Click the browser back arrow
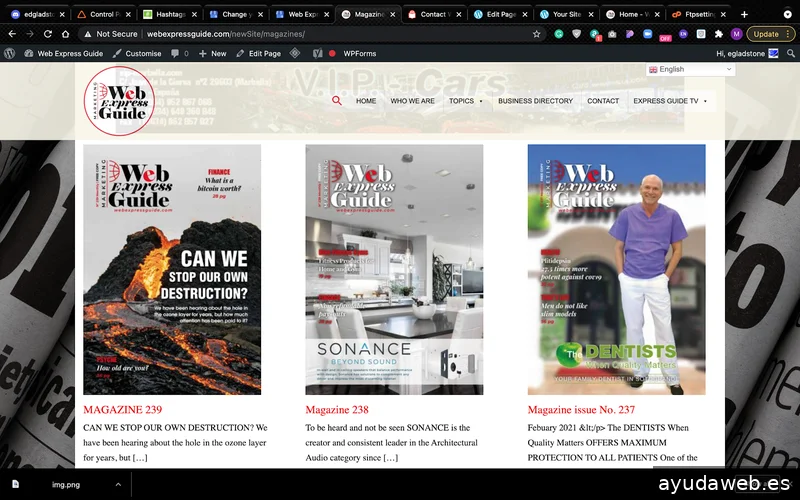 coord(11,34)
